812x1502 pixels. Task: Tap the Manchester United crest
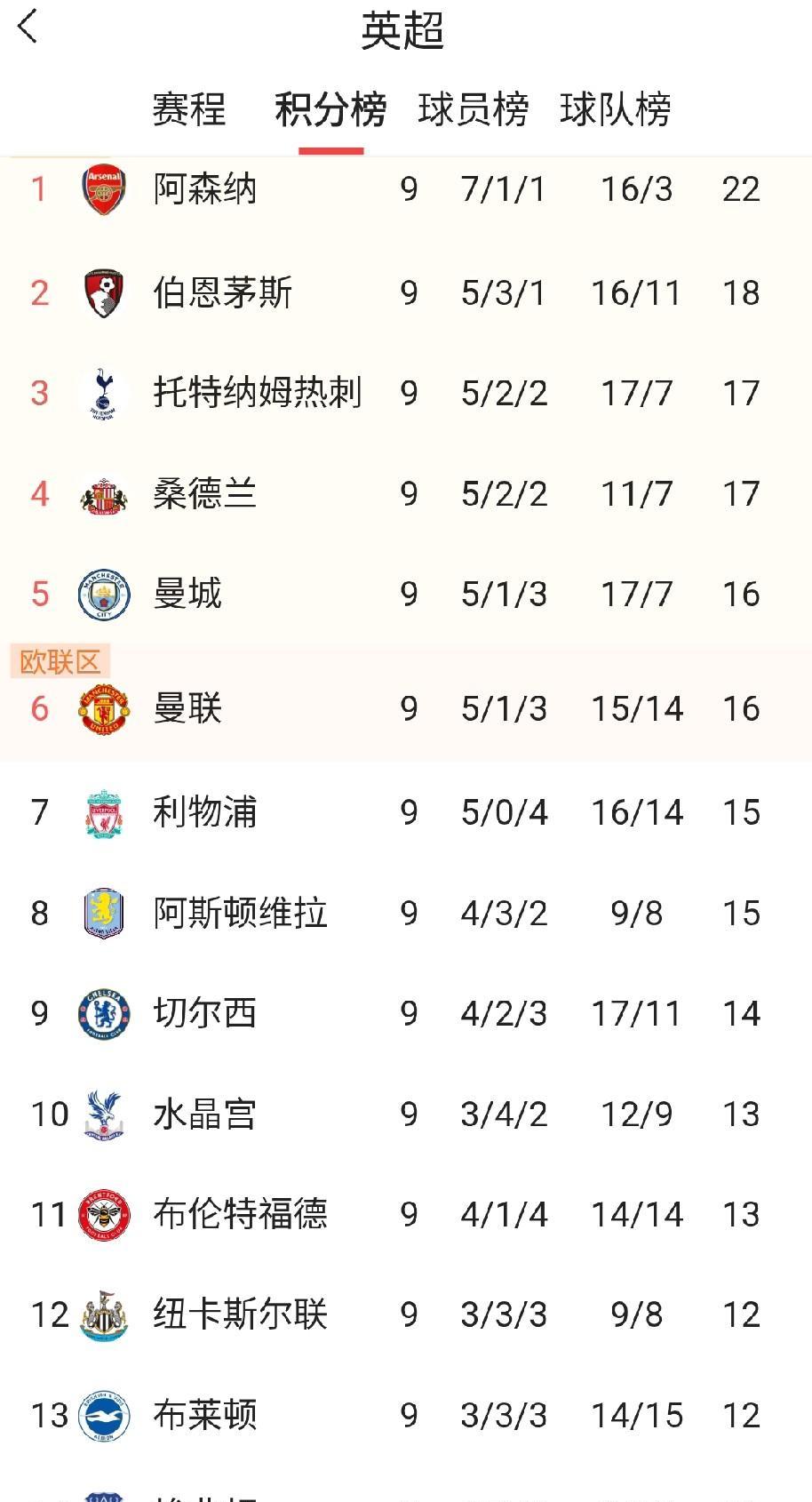coord(104,708)
